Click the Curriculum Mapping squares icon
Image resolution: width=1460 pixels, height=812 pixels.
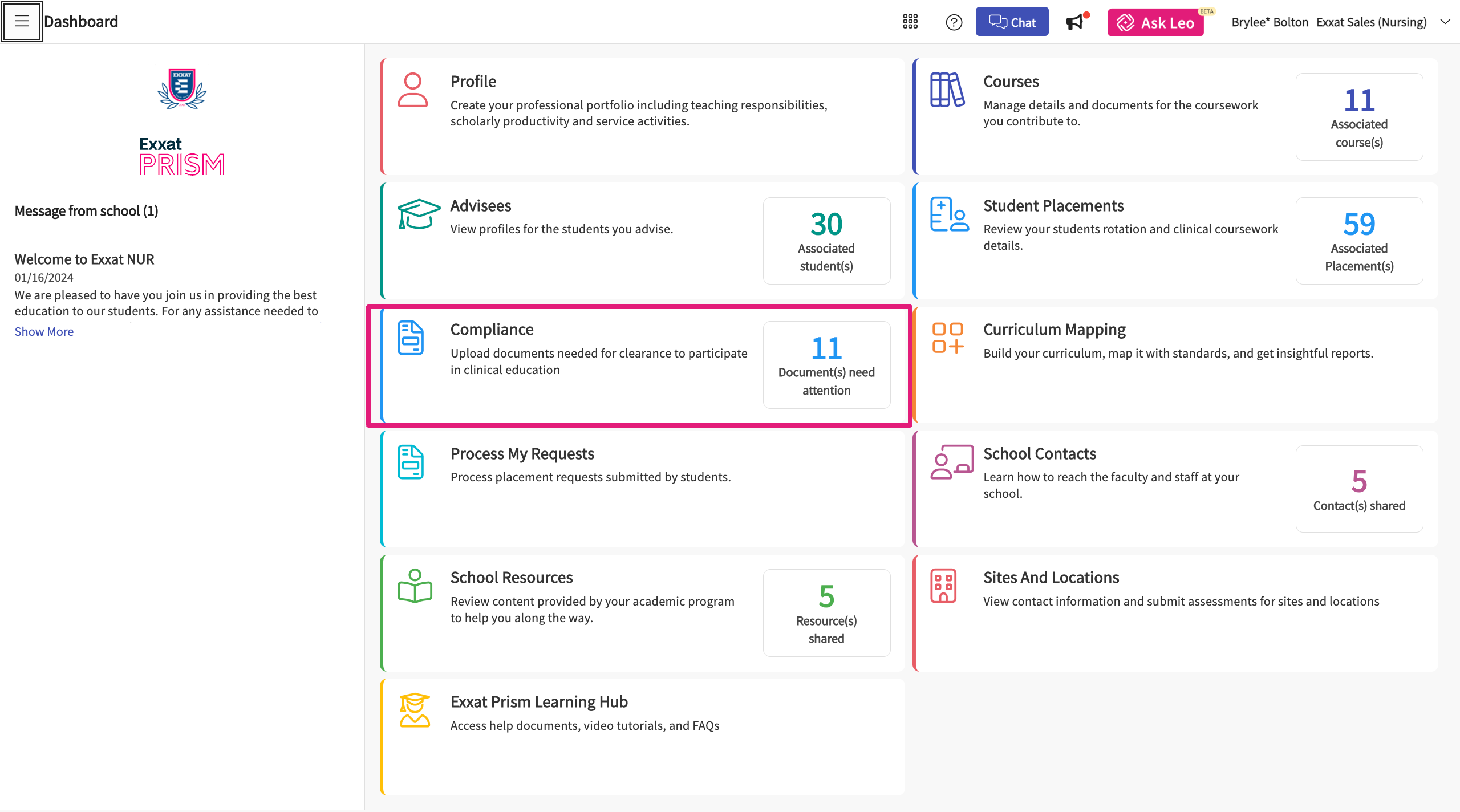coord(948,338)
